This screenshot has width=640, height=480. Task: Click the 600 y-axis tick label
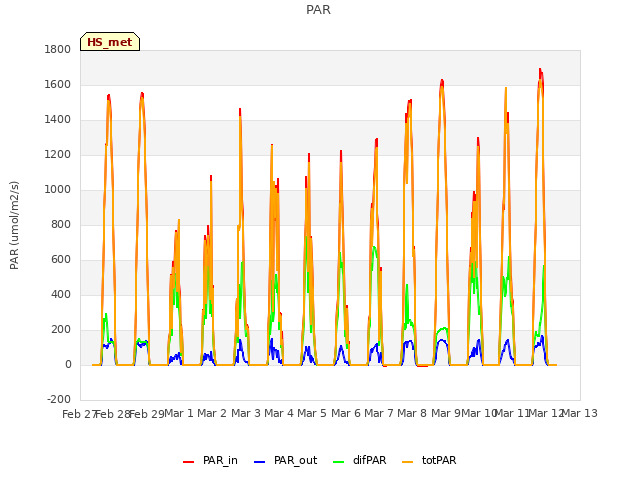point(61,260)
